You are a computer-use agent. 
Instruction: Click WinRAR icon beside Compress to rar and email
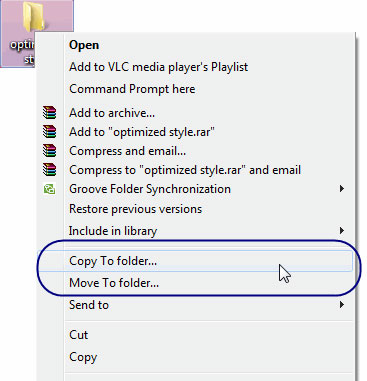click(x=49, y=170)
